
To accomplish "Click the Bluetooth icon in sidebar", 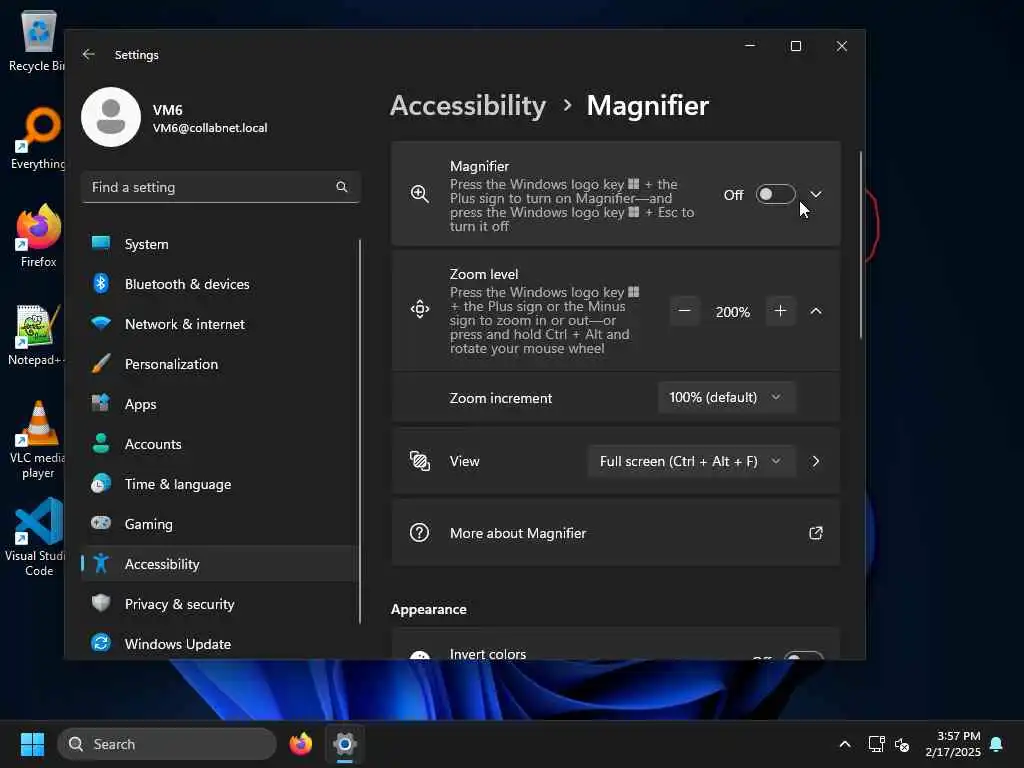I will (101, 284).
